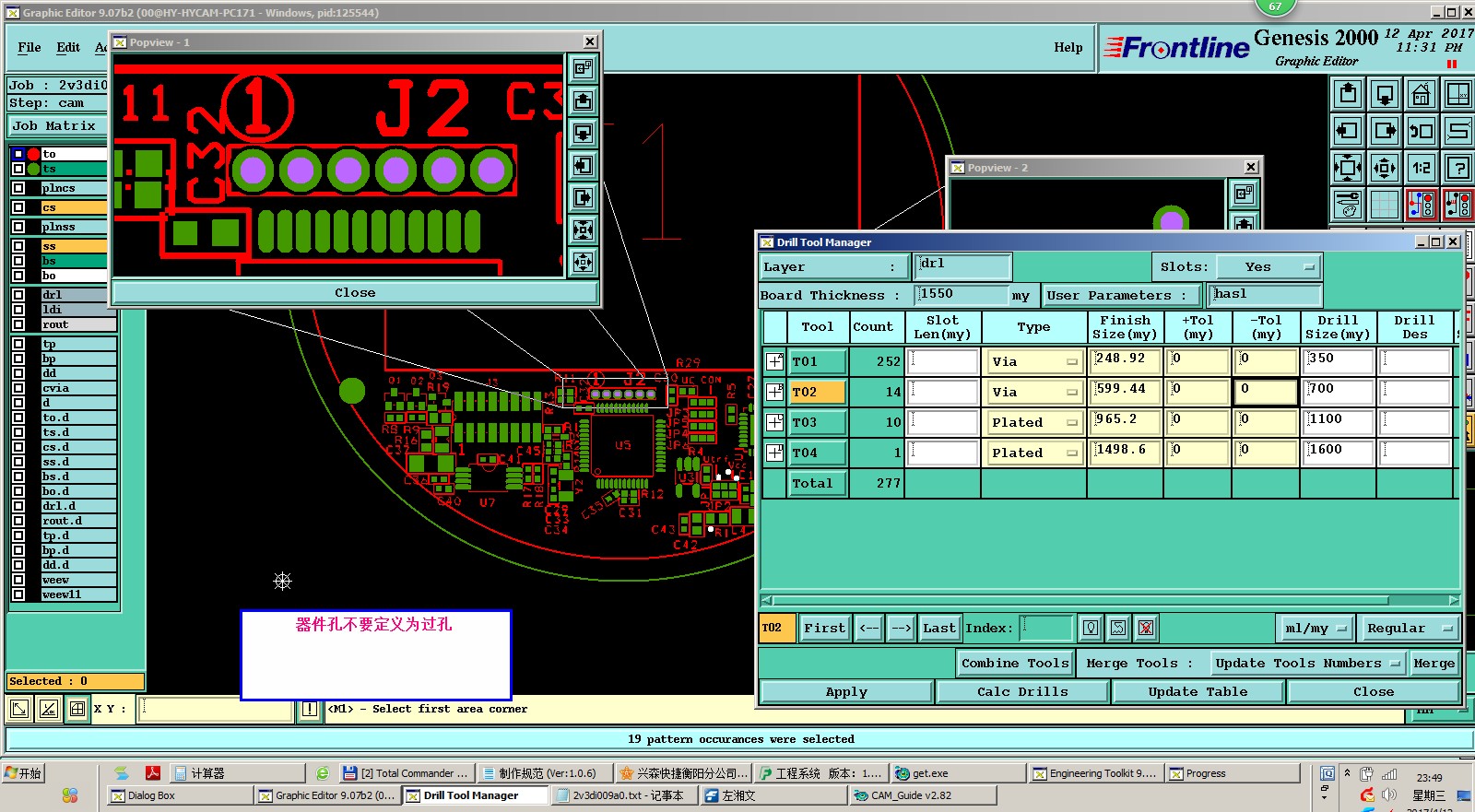Viewport: 1475px width, 812px height.
Task: Open T02 type Via dropdown
Action: (1034, 392)
